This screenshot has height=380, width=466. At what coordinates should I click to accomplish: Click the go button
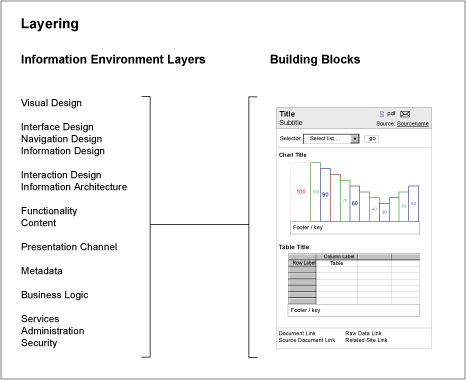372,139
